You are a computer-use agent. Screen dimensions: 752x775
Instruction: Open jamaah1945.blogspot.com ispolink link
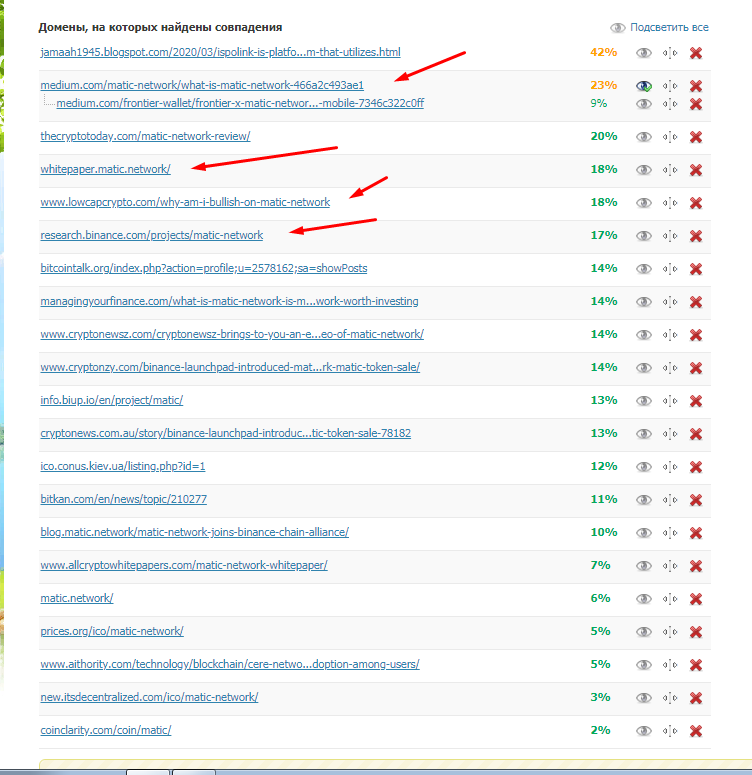coord(221,52)
